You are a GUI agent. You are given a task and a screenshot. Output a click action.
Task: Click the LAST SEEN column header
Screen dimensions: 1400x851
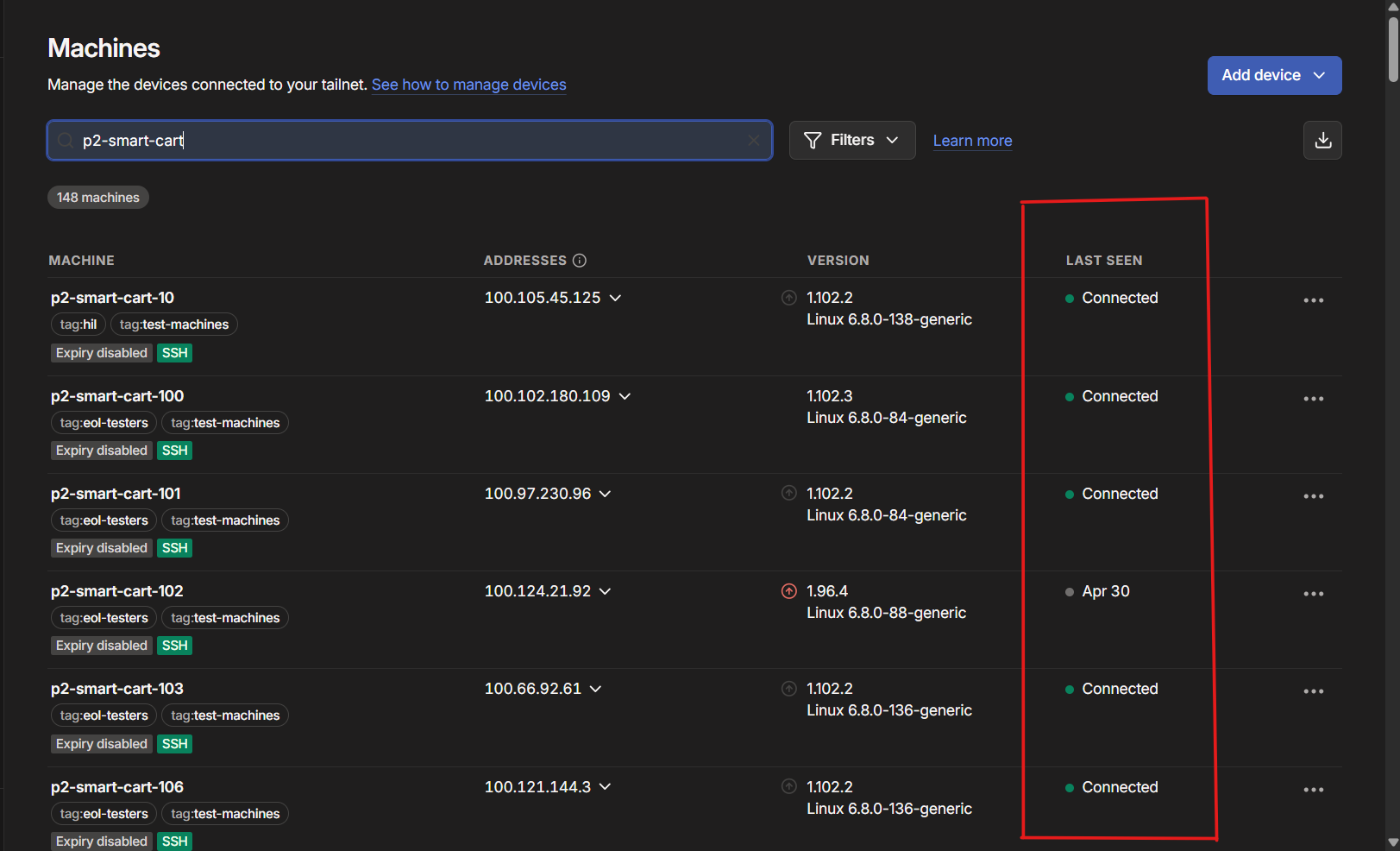[x=1104, y=261]
